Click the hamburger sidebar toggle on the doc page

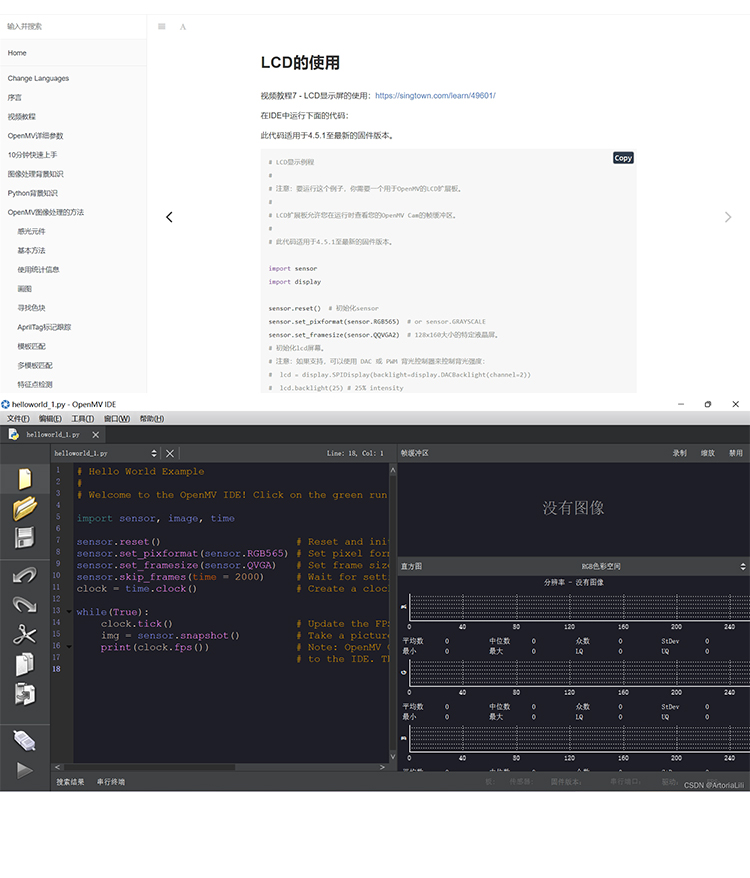click(x=162, y=26)
